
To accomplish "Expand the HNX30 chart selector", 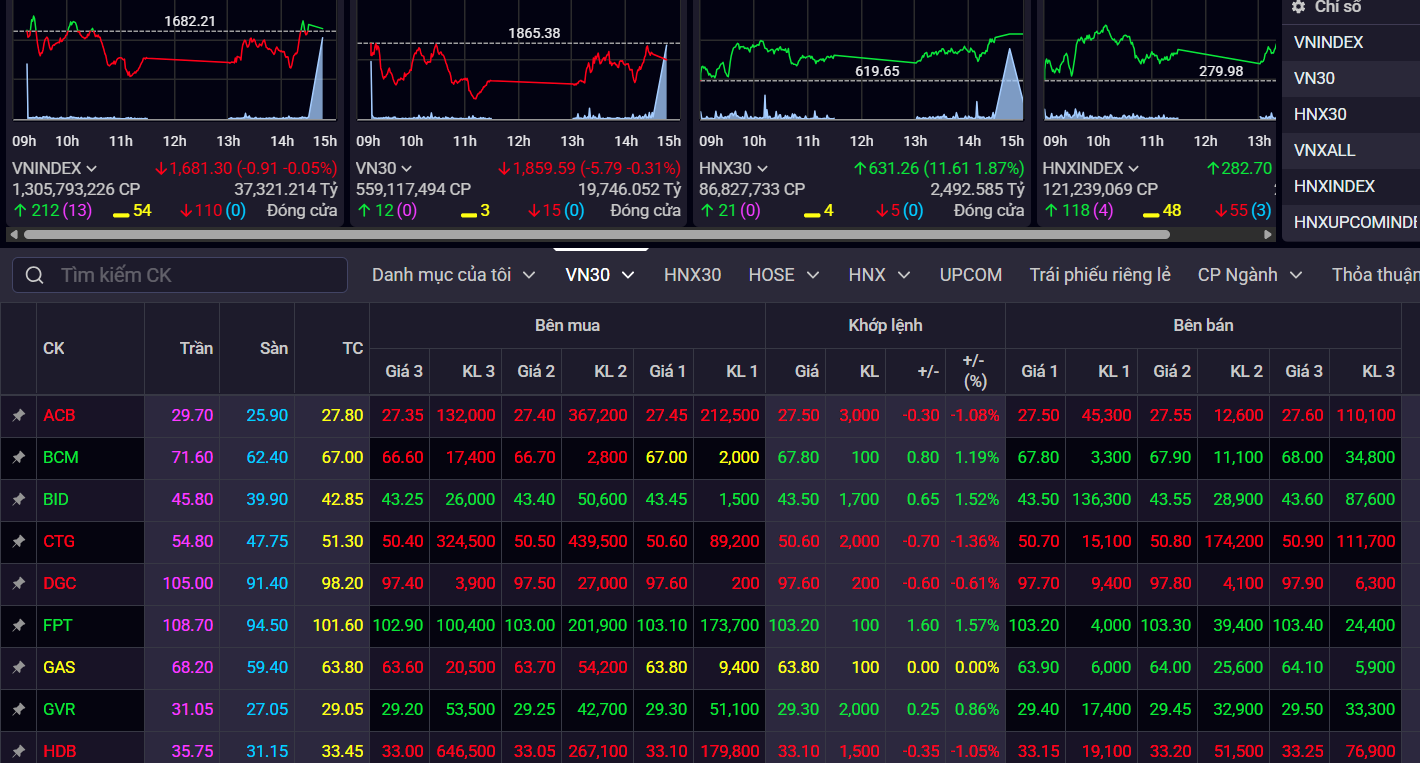I will tap(762, 168).
